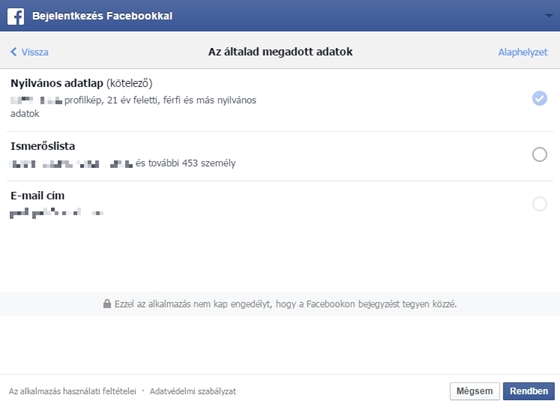This screenshot has width=560, height=401.
Task: Toggle the Nyilvános adatlap checkmark
Action: (539, 98)
